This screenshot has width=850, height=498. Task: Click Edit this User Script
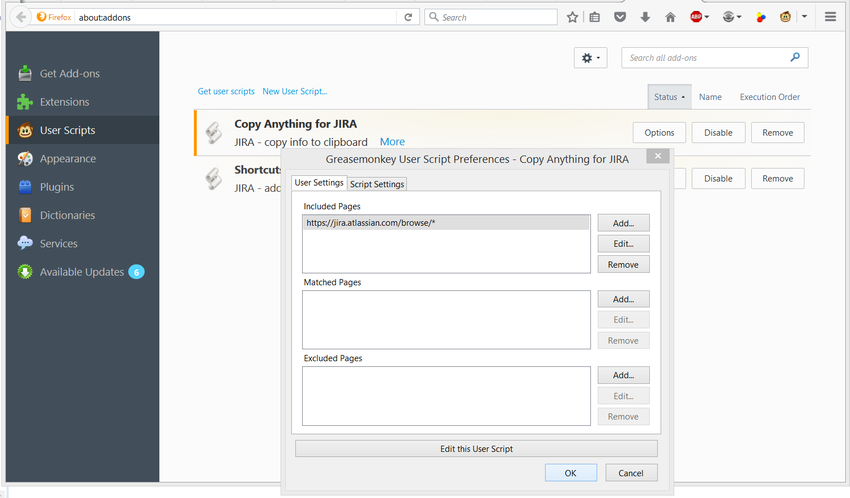[476, 449]
